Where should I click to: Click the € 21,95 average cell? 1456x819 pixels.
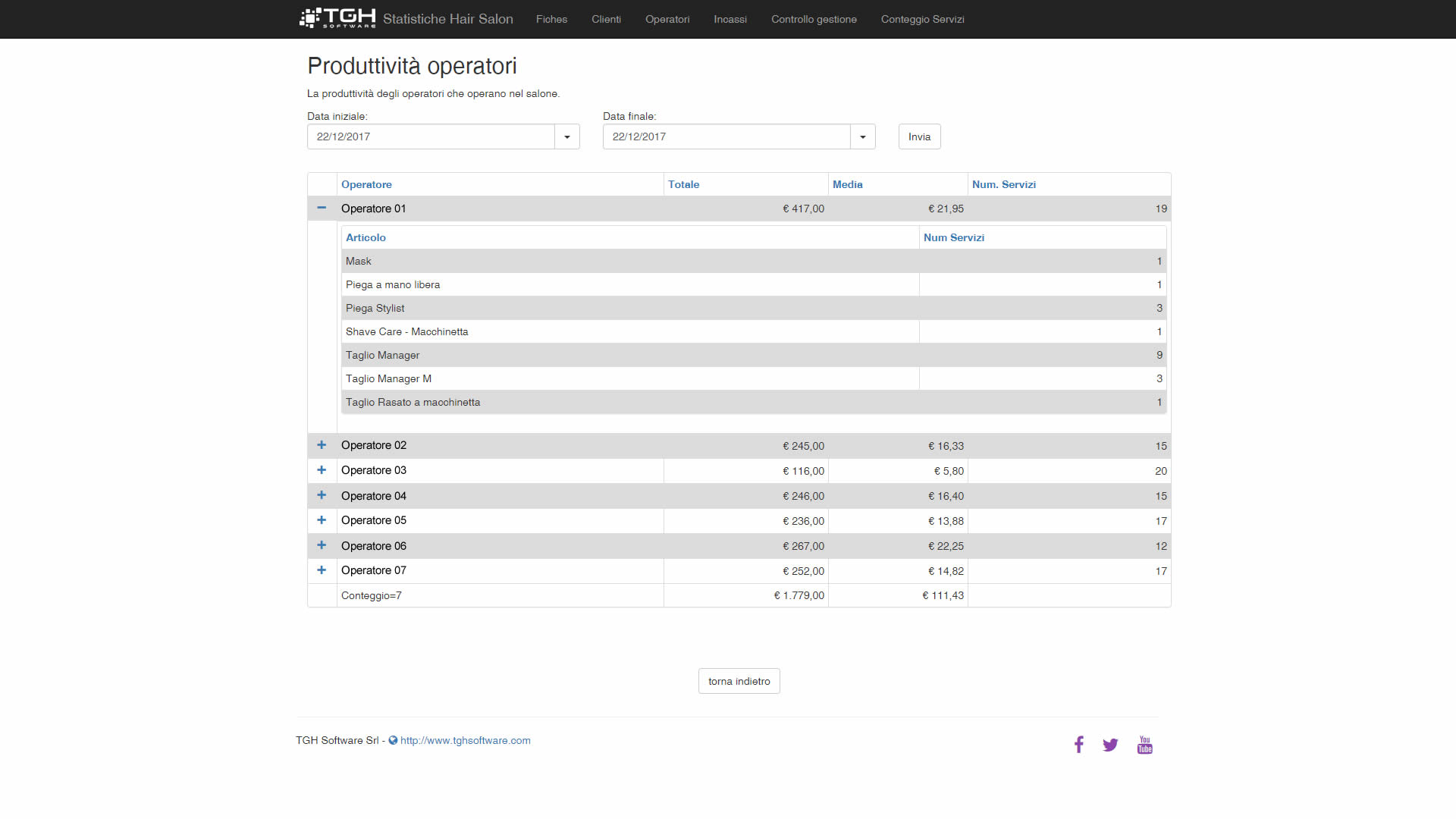click(898, 209)
